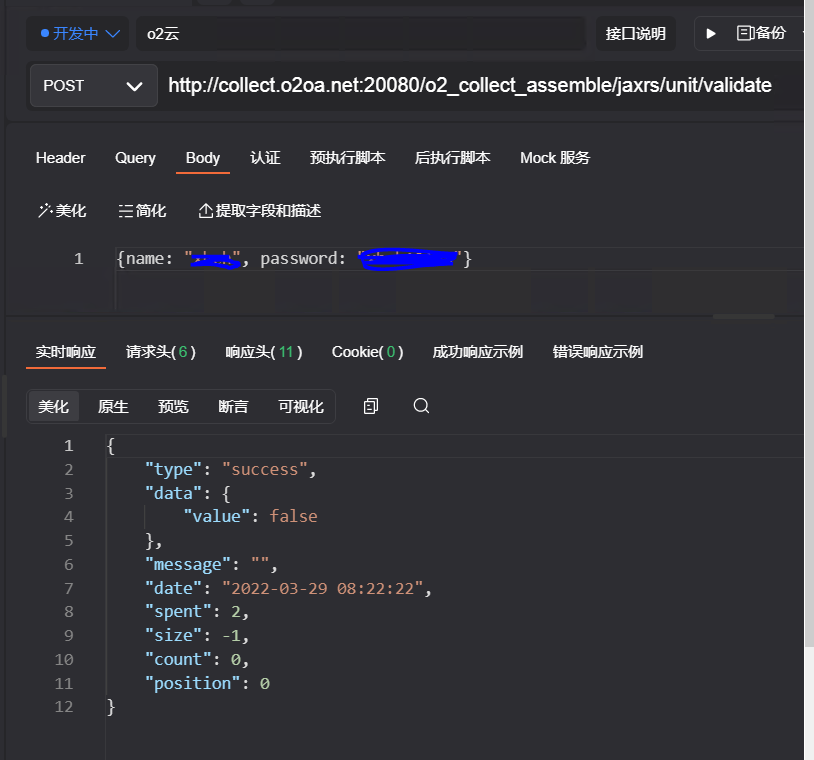Simplify the body JSON with 简化
This screenshot has height=760, width=814.
tap(142, 211)
